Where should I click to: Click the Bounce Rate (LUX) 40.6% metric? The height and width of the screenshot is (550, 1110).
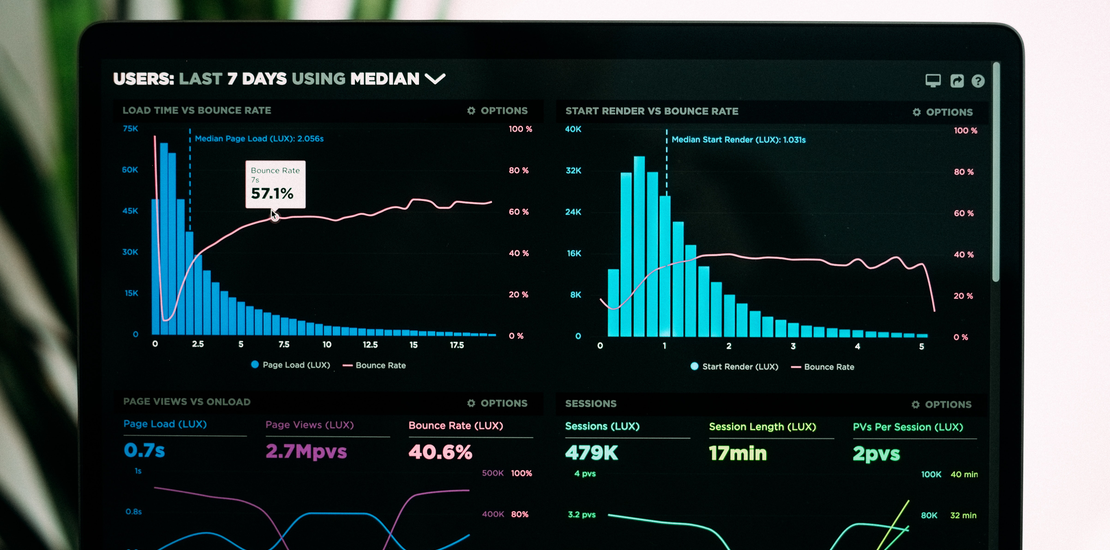click(440, 452)
